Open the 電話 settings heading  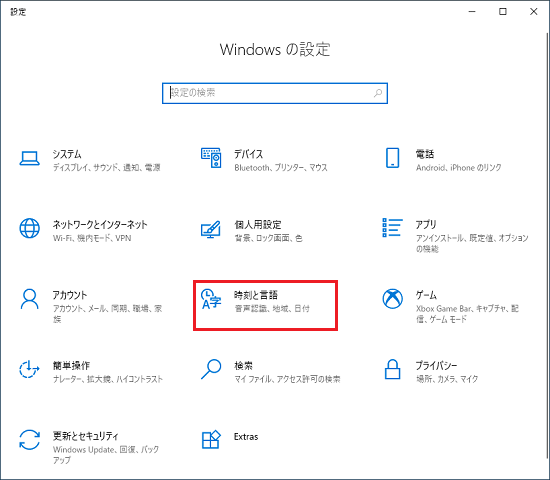[x=425, y=154]
